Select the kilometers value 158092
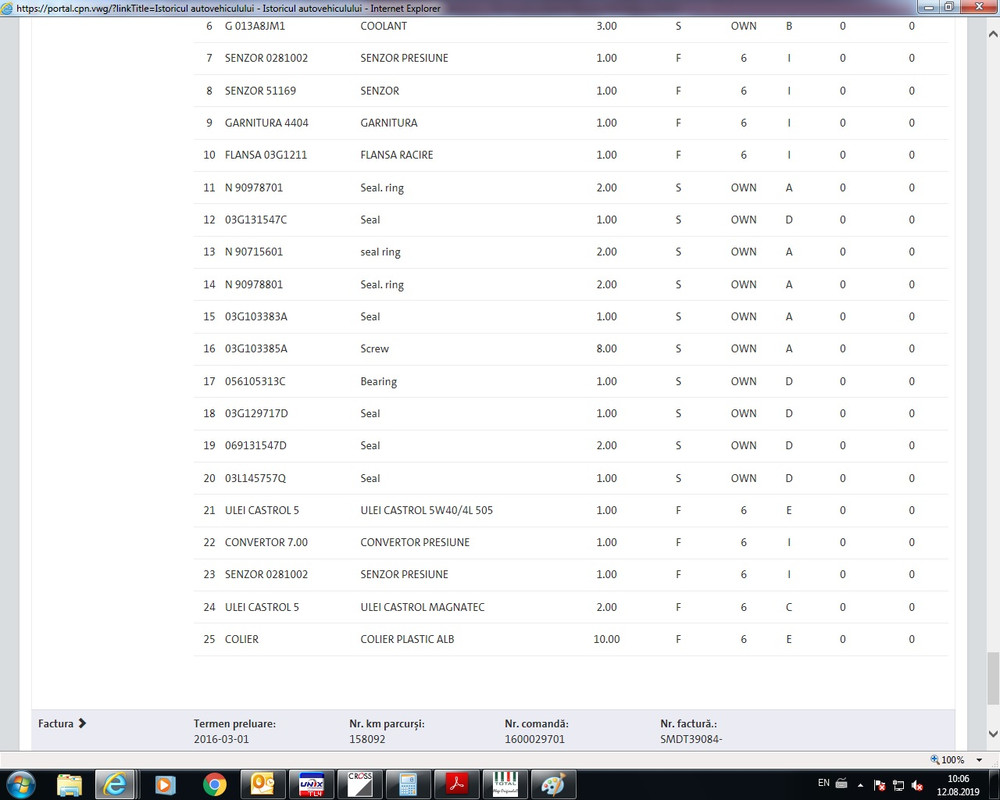 click(367, 739)
